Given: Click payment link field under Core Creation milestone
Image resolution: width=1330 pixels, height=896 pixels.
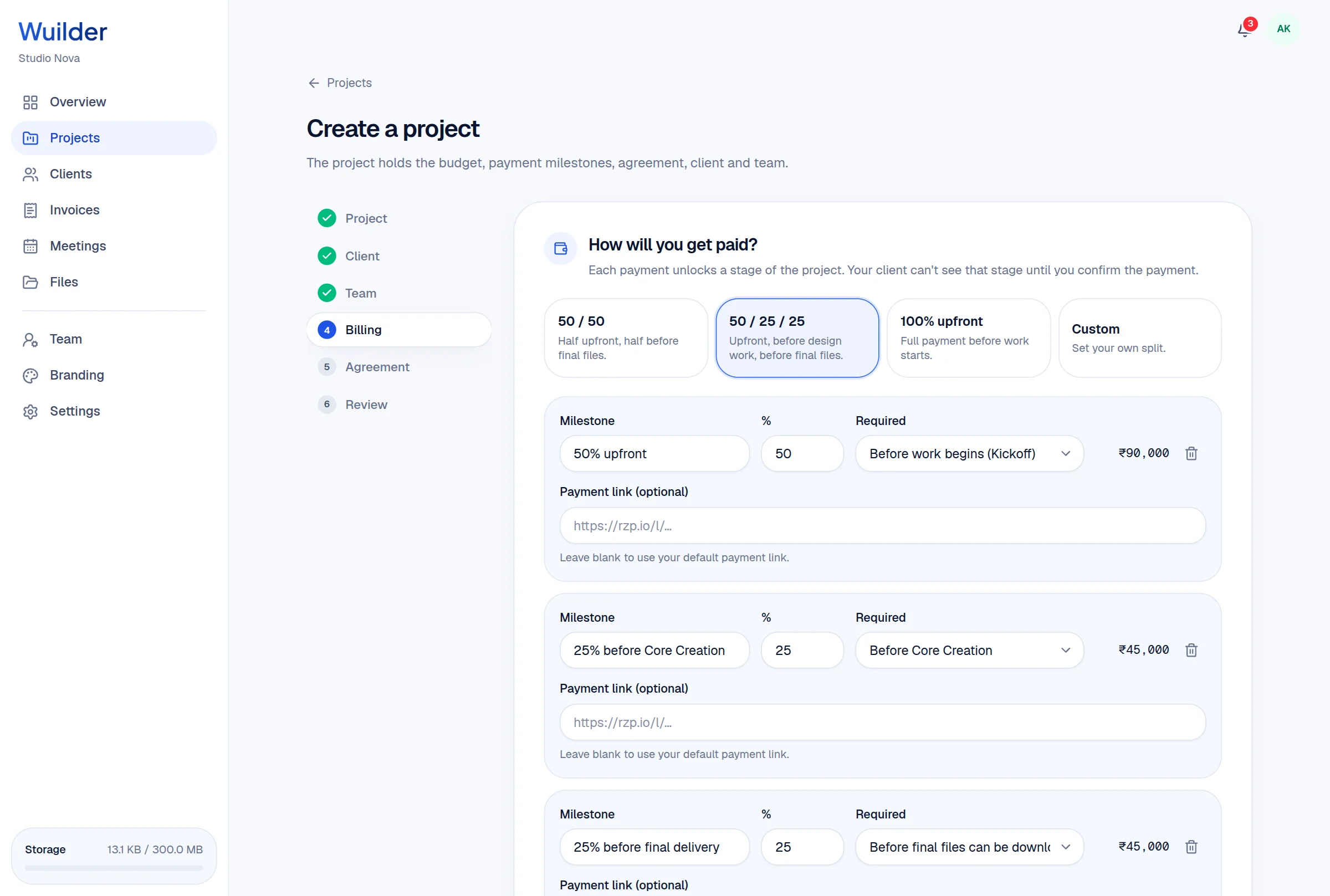Looking at the screenshot, I should 882,723.
